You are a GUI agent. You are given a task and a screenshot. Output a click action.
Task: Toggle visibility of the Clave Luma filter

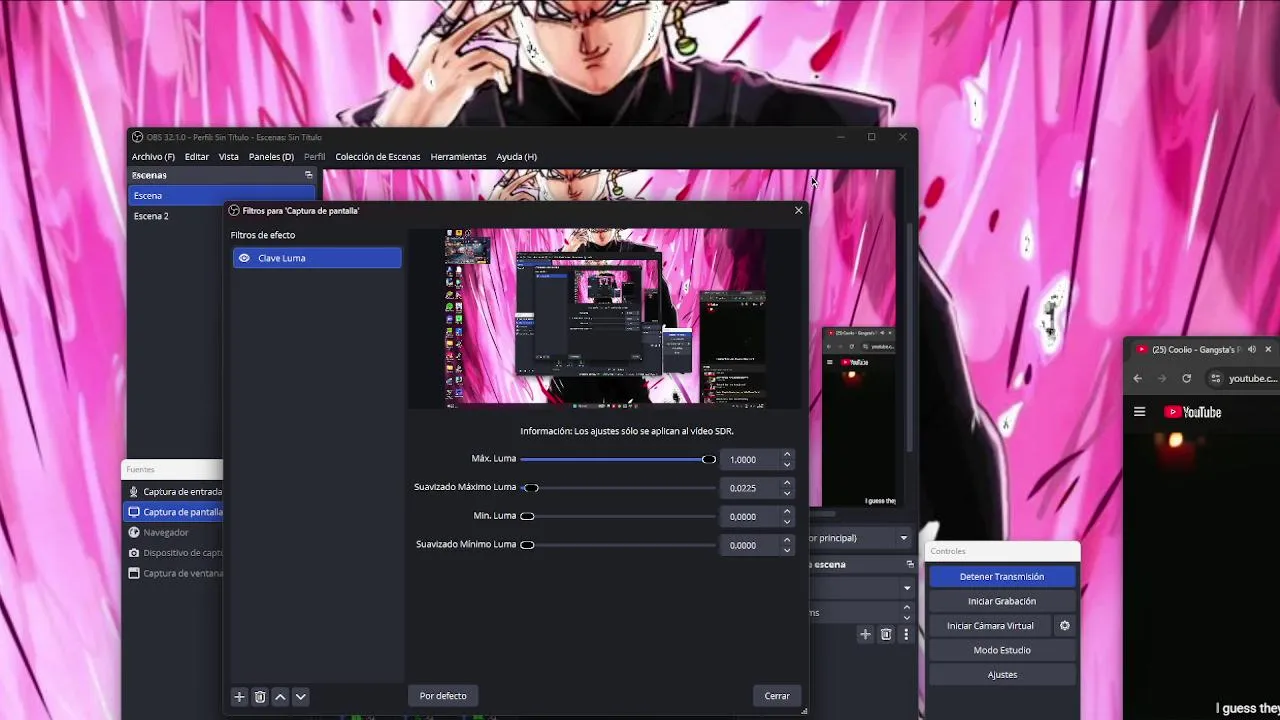click(x=244, y=258)
